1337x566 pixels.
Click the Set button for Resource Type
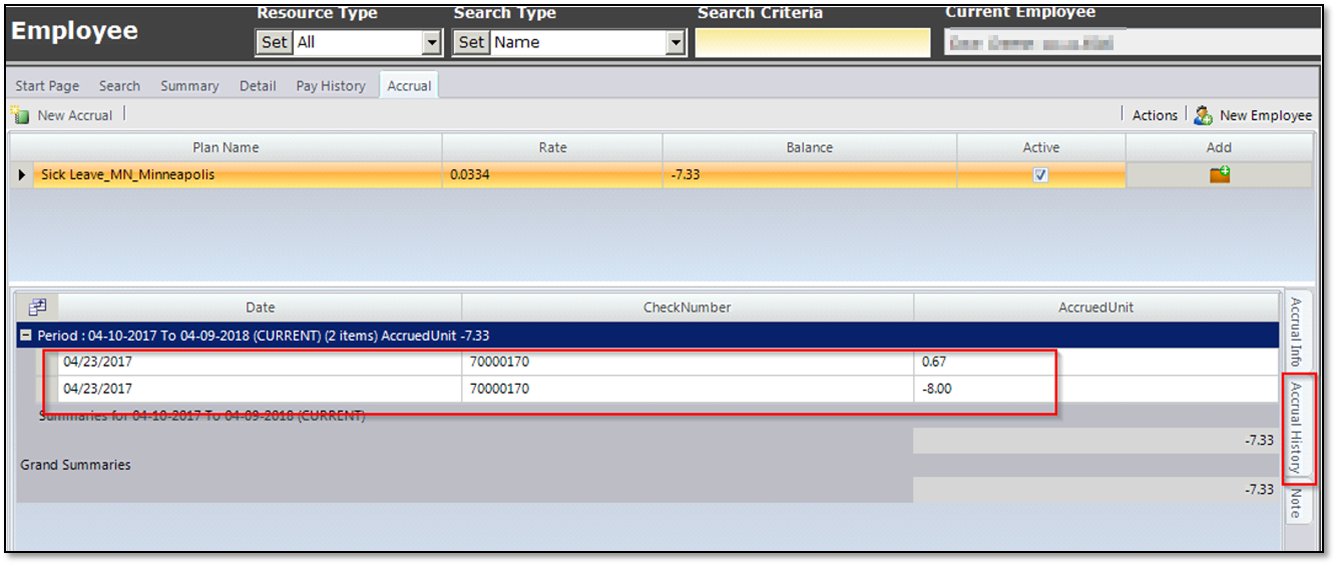click(x=274, y=42)
